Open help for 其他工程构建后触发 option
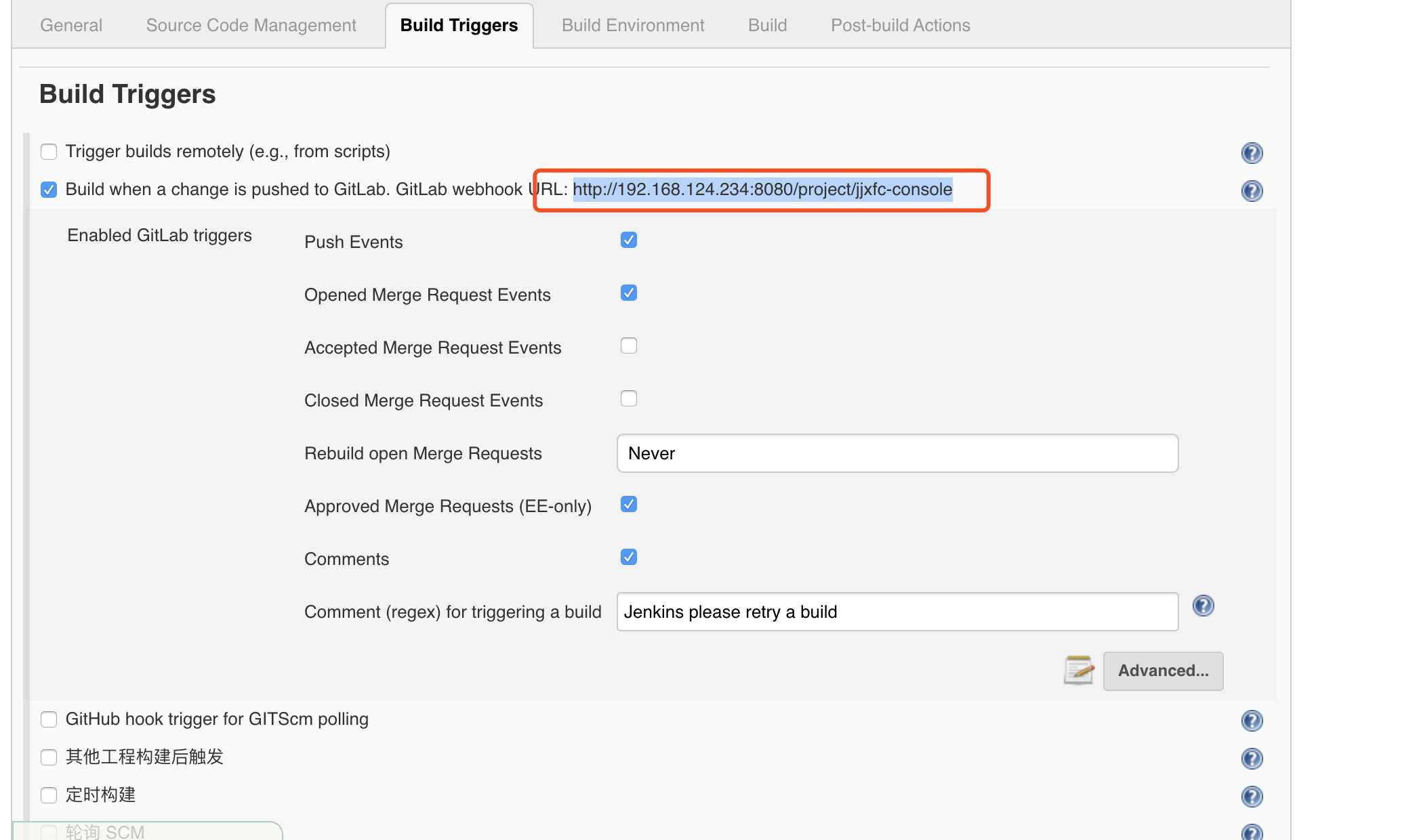The image size is (1419, 840). [x=1252, y=758]
